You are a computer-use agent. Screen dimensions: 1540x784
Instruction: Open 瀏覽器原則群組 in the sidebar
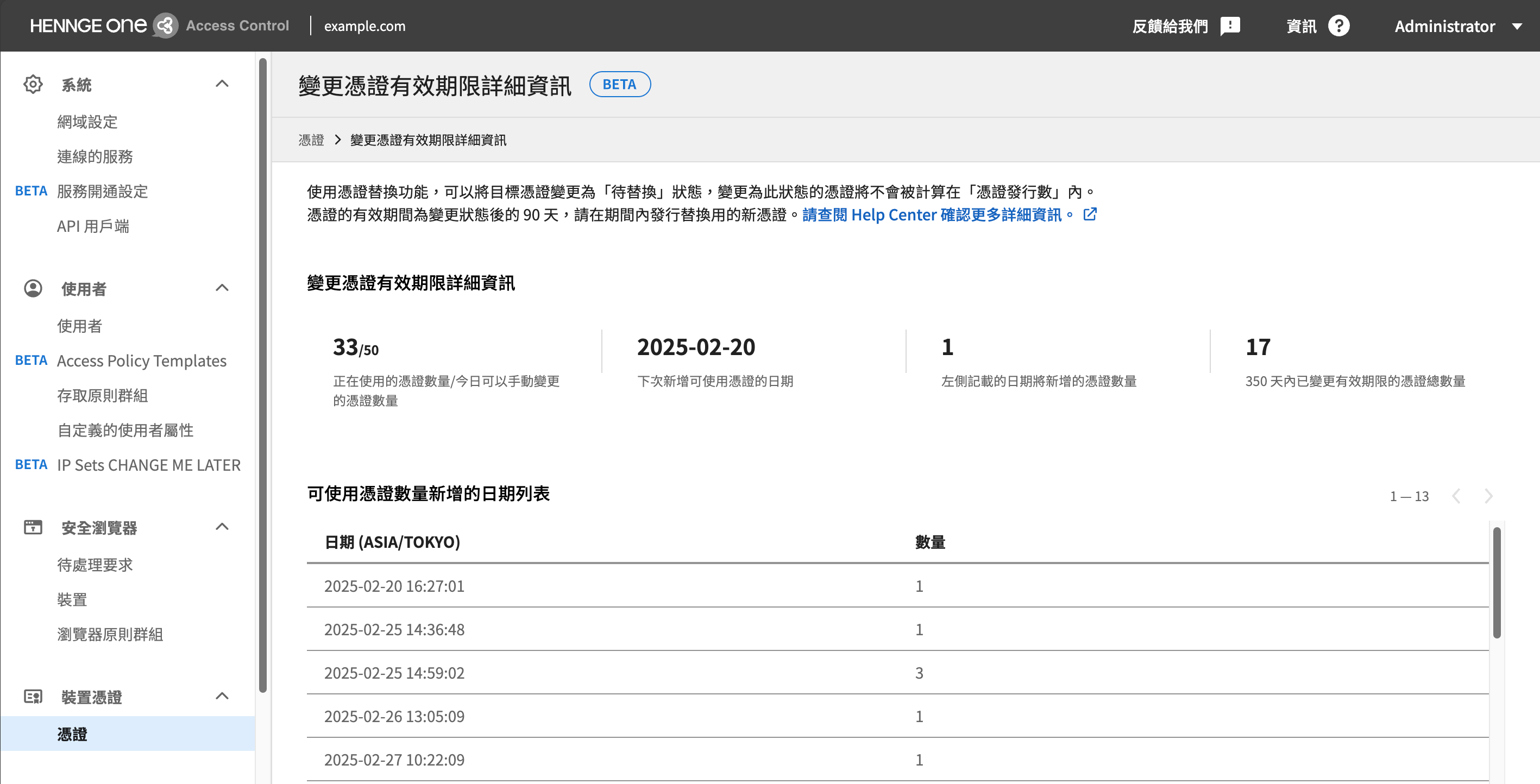(x=110, y=634)
